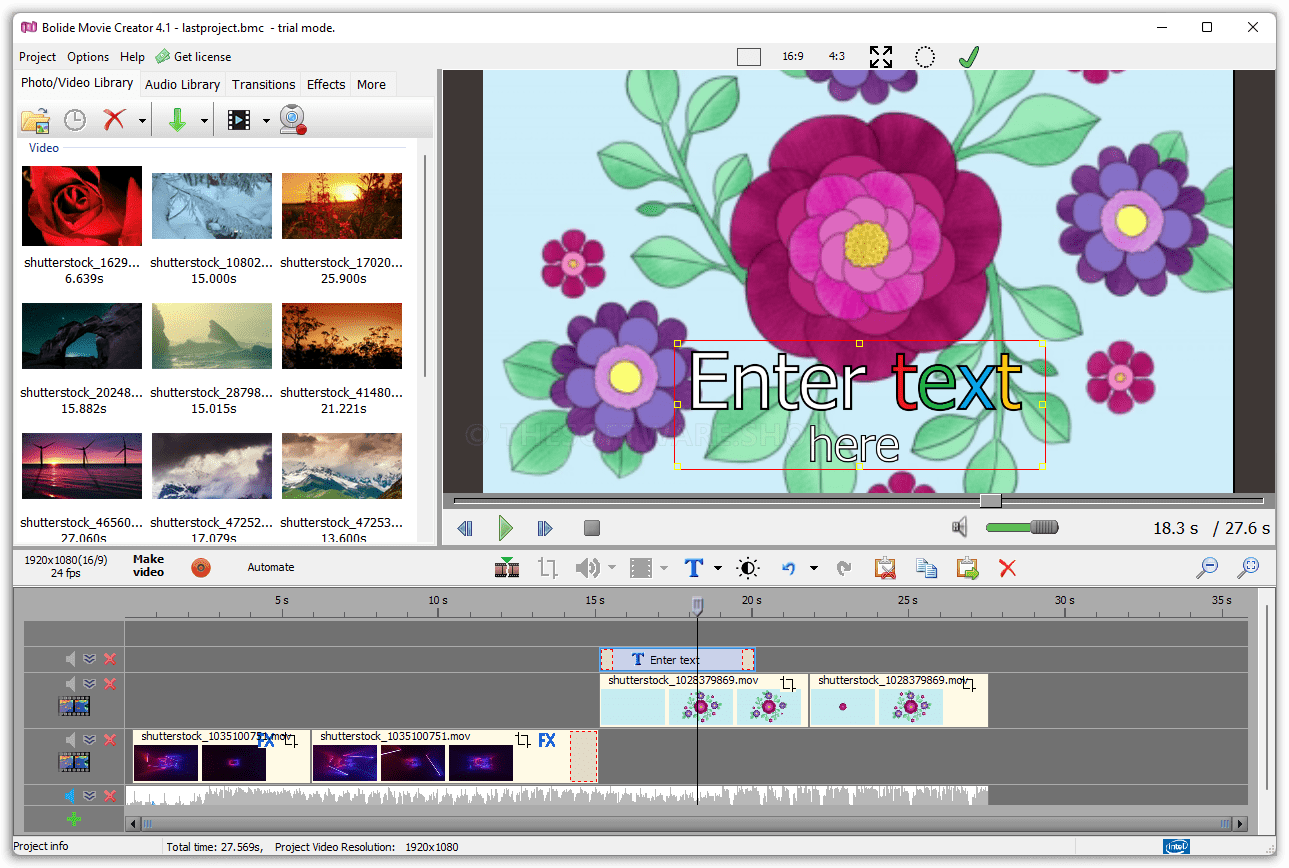The image size is (1289, 868).
Task: Delete selected item with the red X in timeline toolbar
Action: (1007, 568)
